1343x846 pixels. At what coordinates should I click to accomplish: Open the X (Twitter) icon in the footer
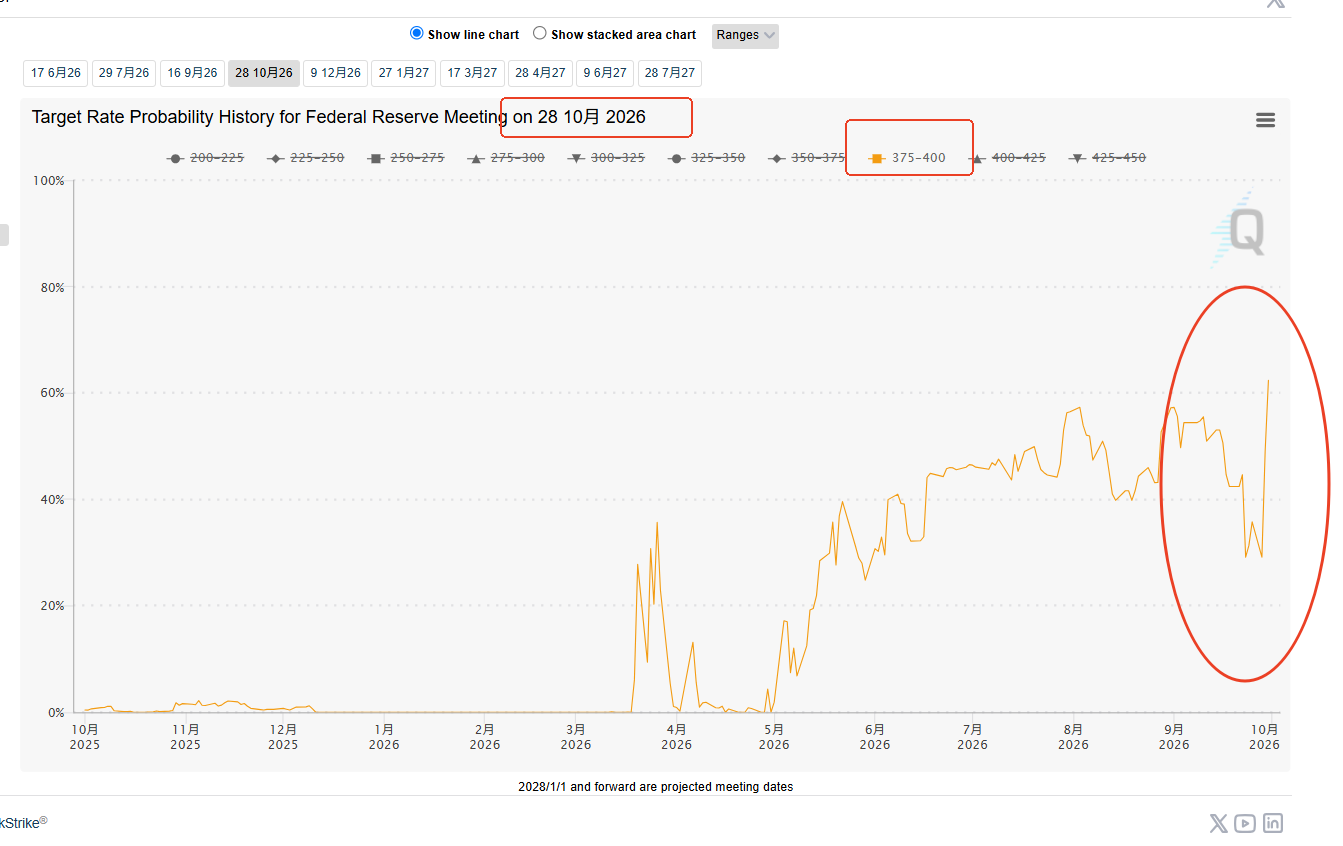(x=1218, y=823)
